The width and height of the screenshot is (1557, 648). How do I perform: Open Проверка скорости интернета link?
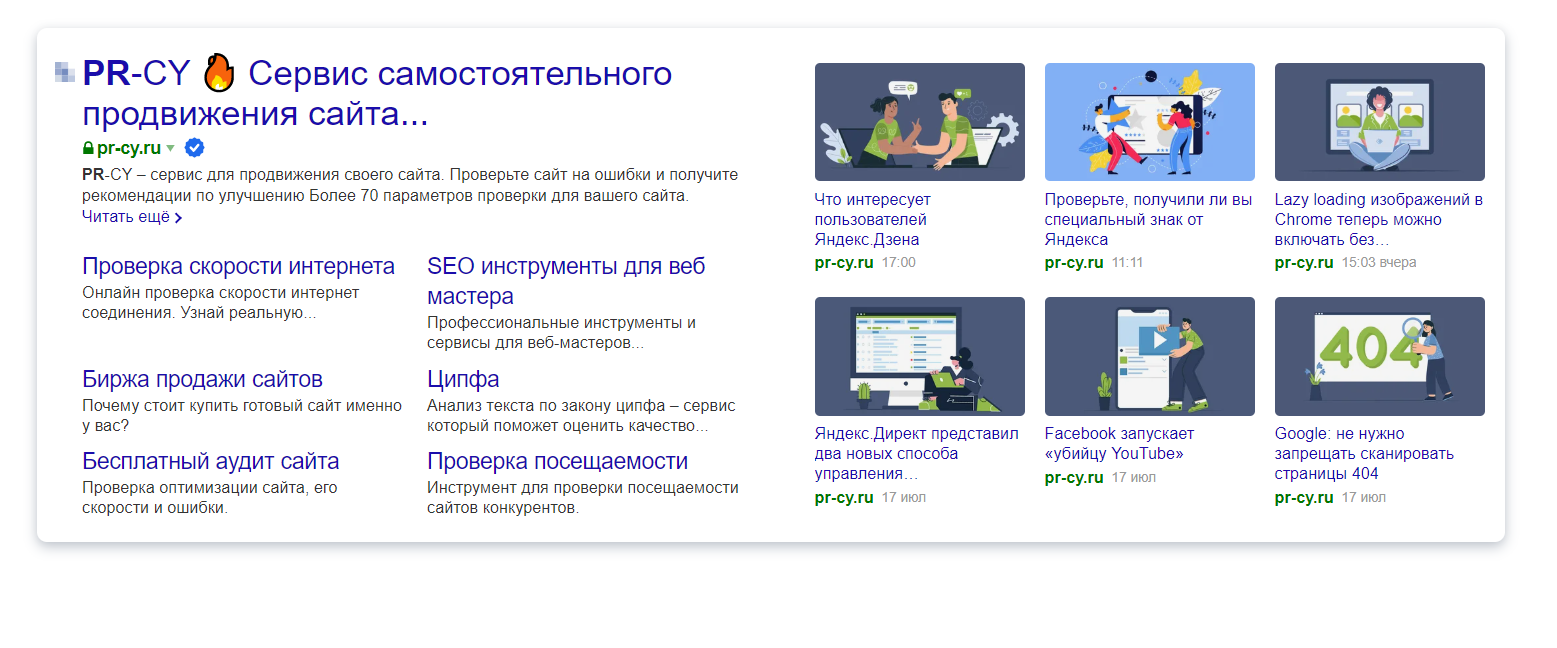pos(238,267)
